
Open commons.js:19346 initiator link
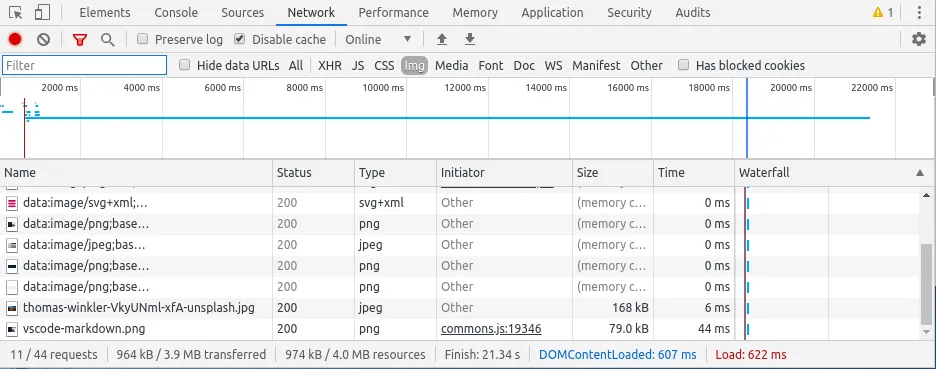pos(491,329)
